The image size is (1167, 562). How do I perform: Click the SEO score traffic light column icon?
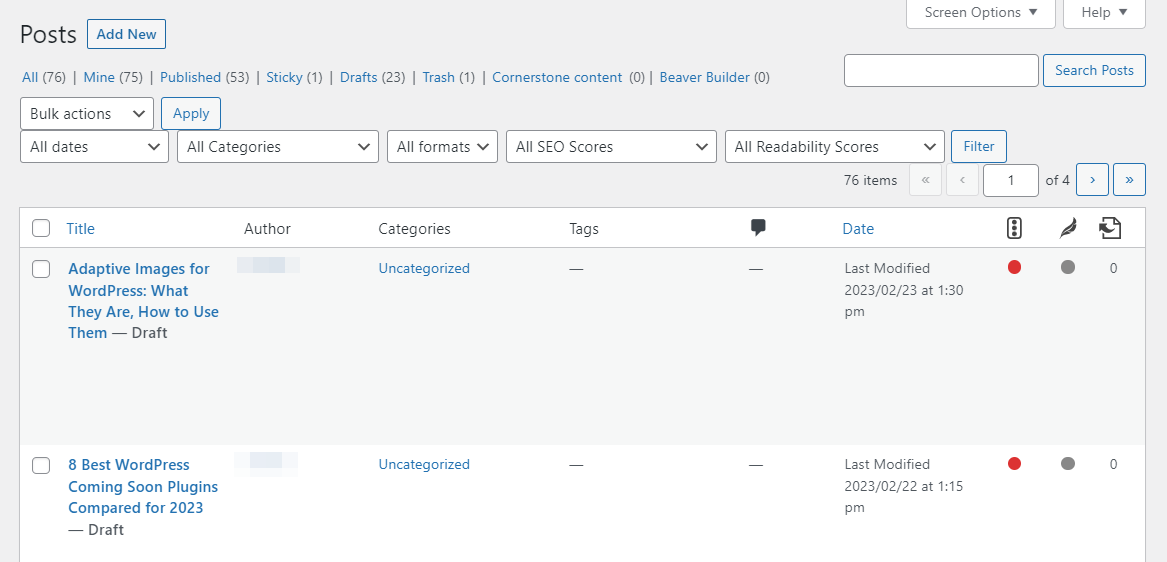(1014, 229)
